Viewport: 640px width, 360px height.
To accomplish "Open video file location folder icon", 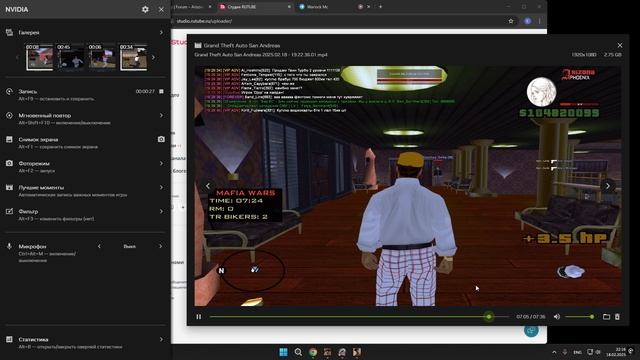I will [x=606, y=317].
